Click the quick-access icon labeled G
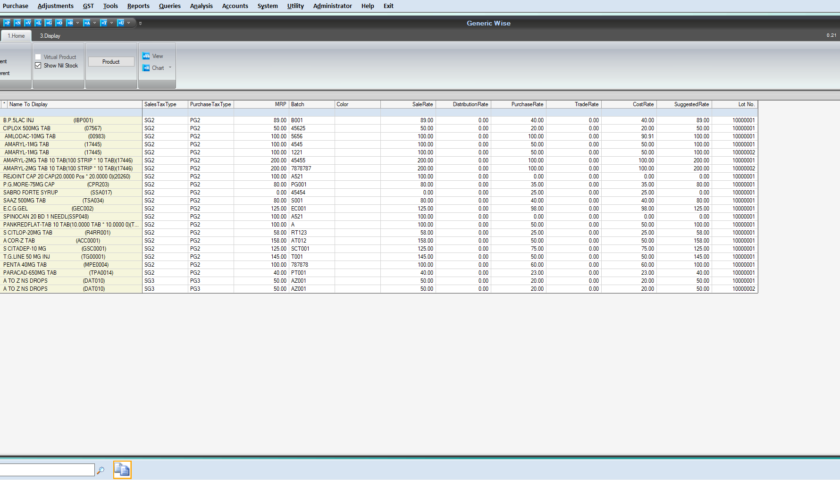This screenshot has height=480, width=840. [x=48, y=23]
